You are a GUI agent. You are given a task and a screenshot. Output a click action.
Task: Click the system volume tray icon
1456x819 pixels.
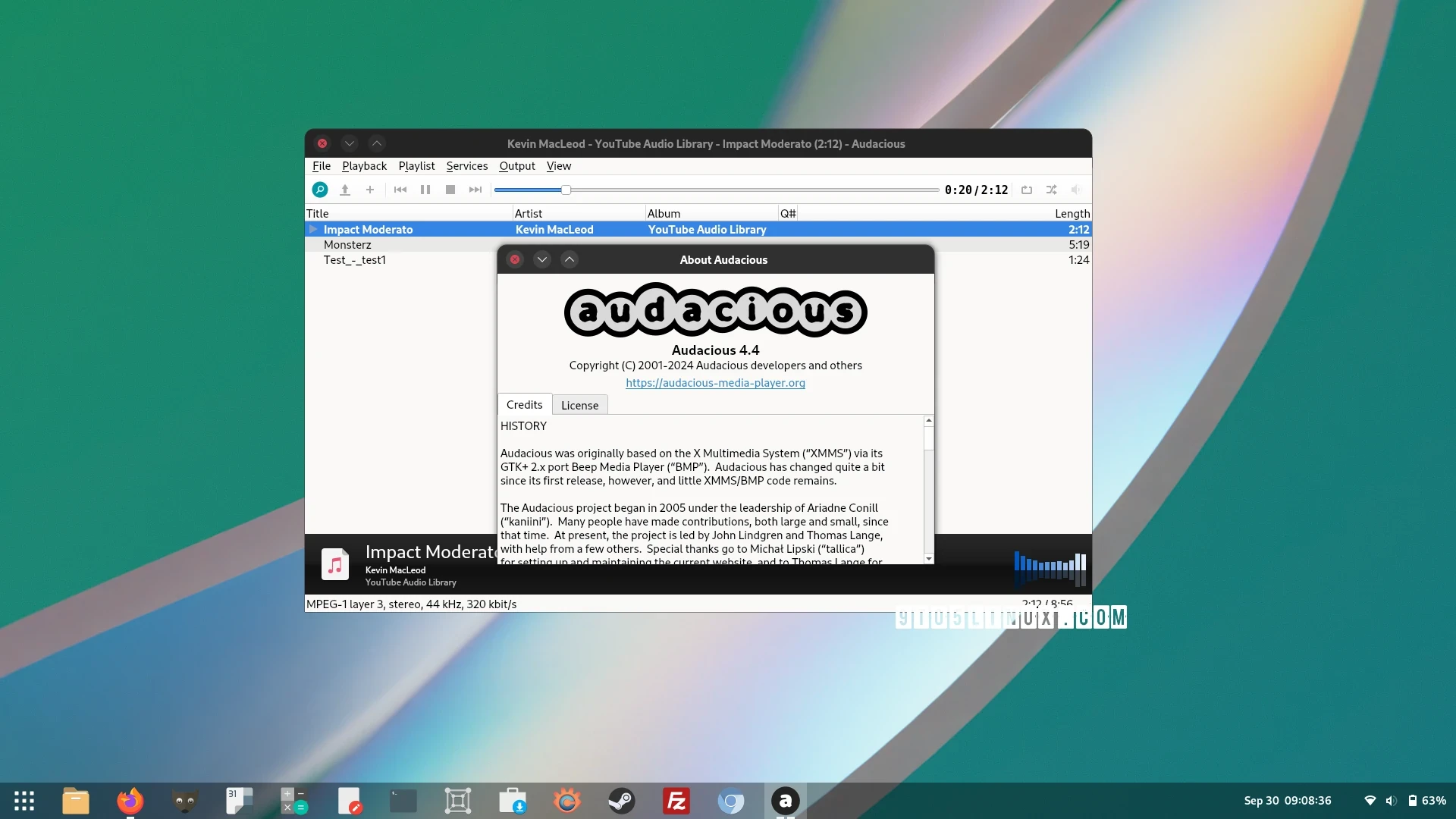pos(1391,801)
